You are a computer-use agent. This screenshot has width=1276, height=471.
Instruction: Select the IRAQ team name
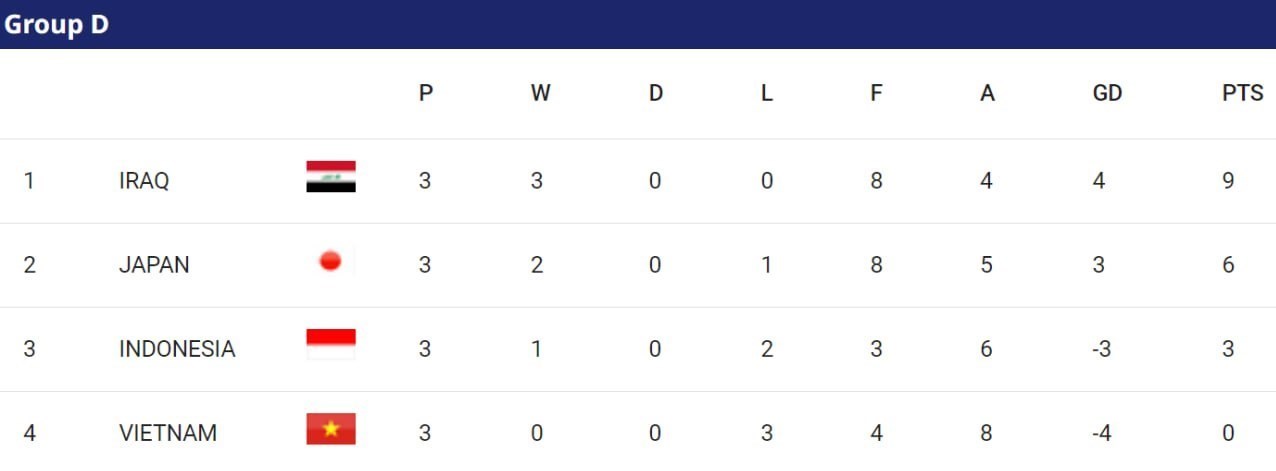click(x=144, y=181)
